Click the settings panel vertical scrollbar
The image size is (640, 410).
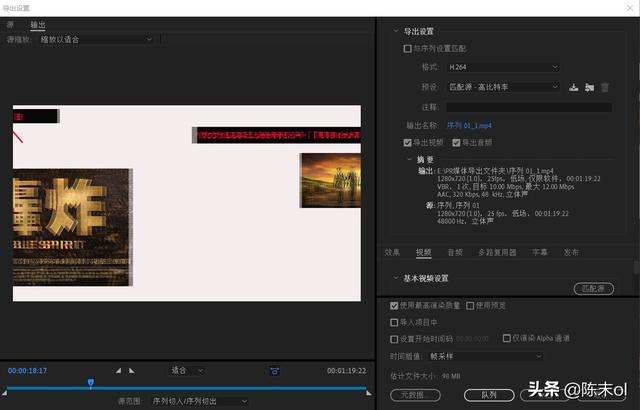636,268
